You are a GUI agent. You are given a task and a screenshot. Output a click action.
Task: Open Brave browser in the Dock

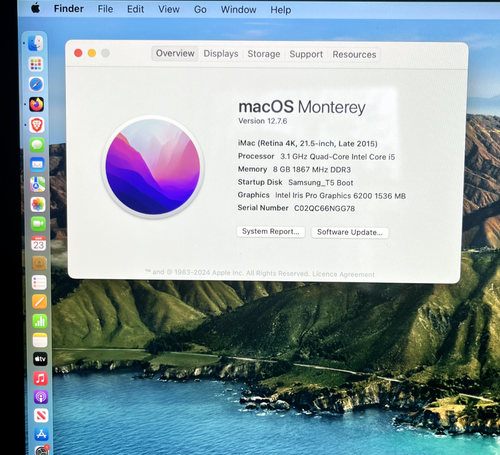[37, 125]
